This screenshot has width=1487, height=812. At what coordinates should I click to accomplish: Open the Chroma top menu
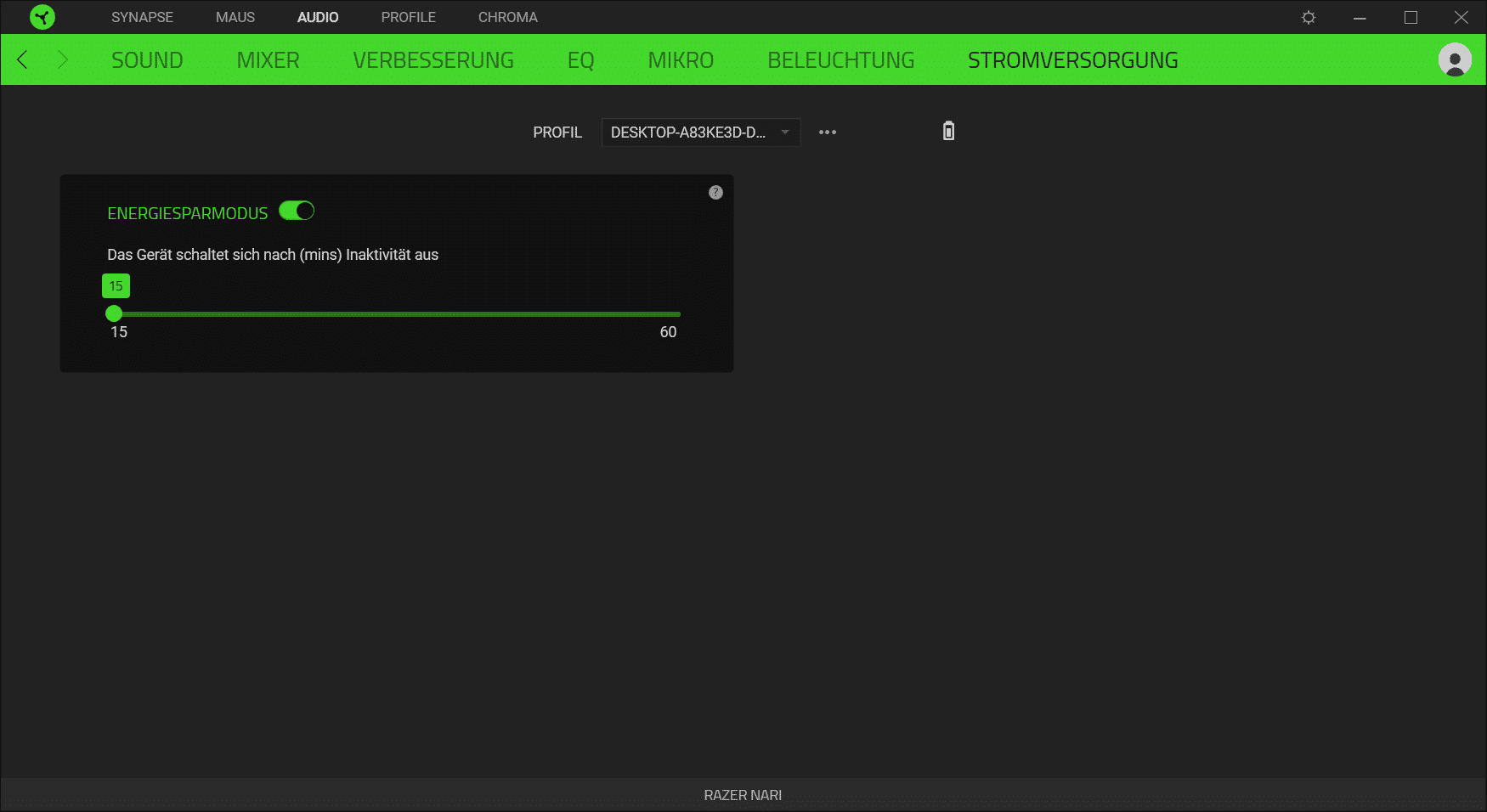(507, 17)
